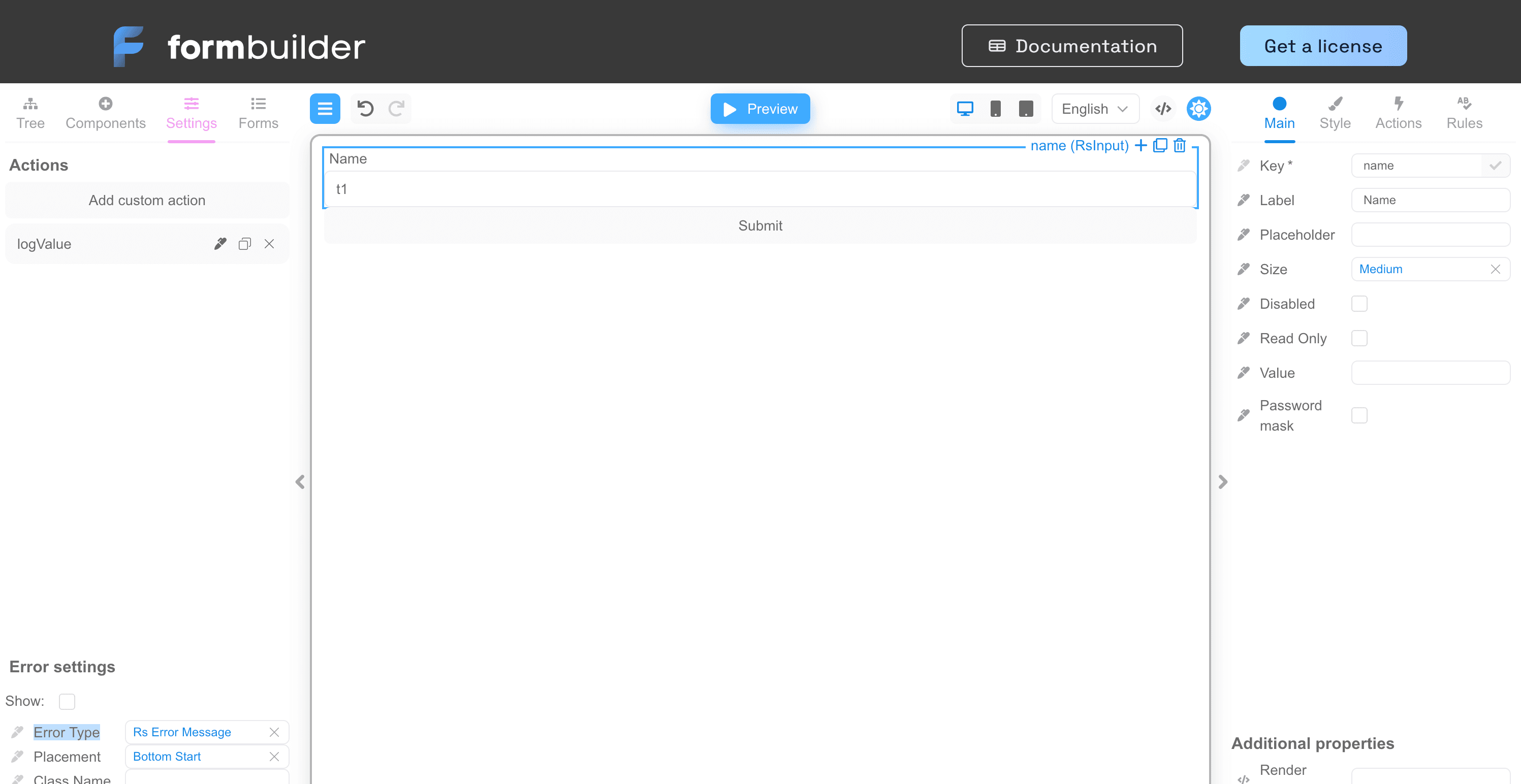Image resolution: width=1521 pixels, height=784 pixels.
Task: Clone the name RsInput component
Action: click(x=1160, y=145)
